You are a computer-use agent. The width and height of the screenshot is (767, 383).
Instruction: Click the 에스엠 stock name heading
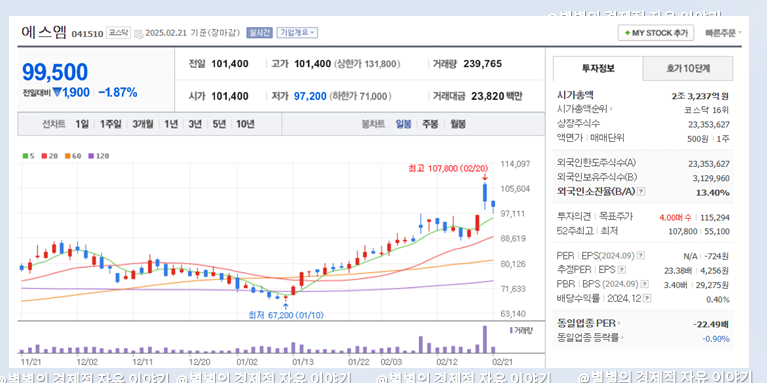[x=44, y=32]
